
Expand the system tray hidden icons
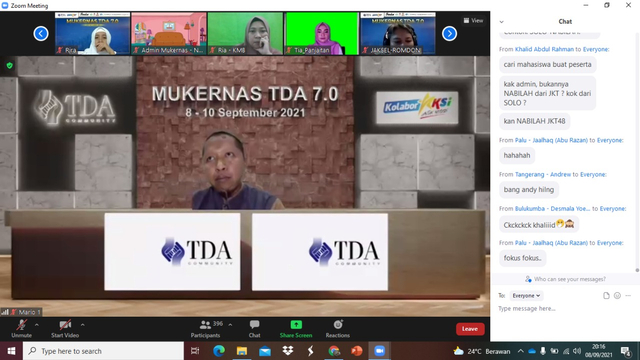point(520,351)
